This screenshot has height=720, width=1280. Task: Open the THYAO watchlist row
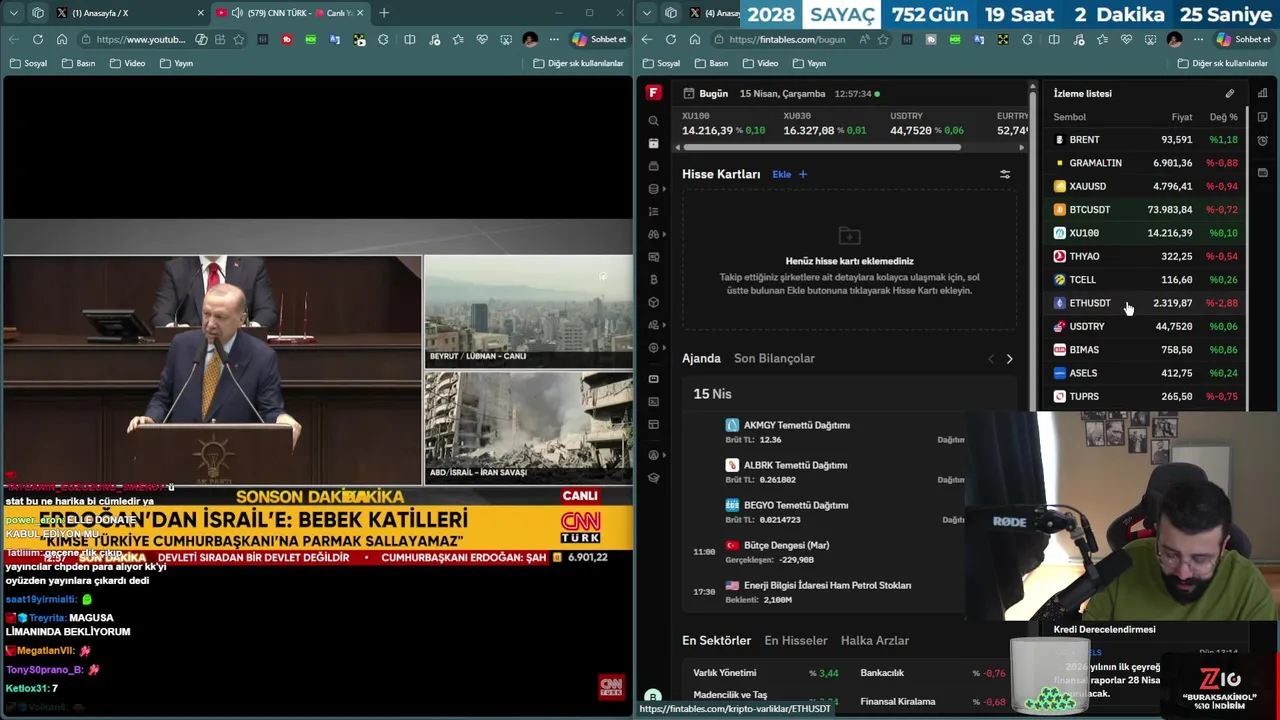coord(1146,256)
